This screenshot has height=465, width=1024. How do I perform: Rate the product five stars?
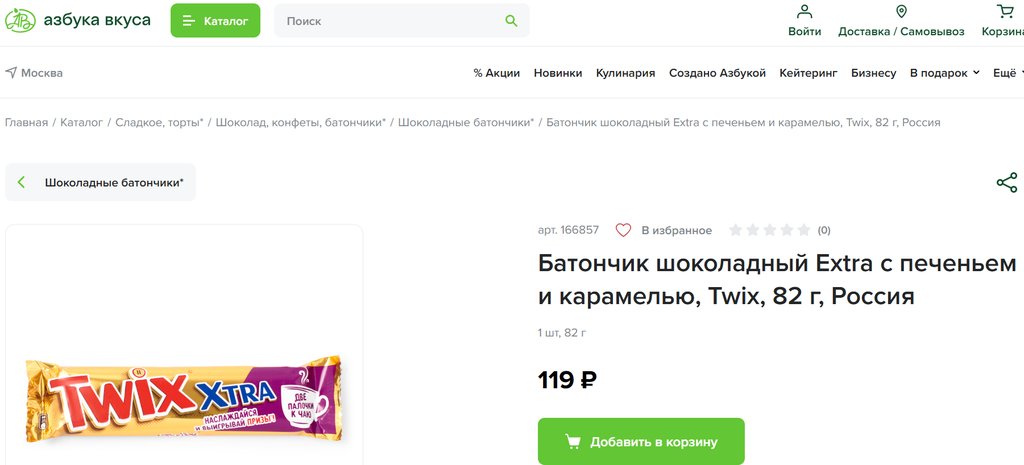(803, 230)
